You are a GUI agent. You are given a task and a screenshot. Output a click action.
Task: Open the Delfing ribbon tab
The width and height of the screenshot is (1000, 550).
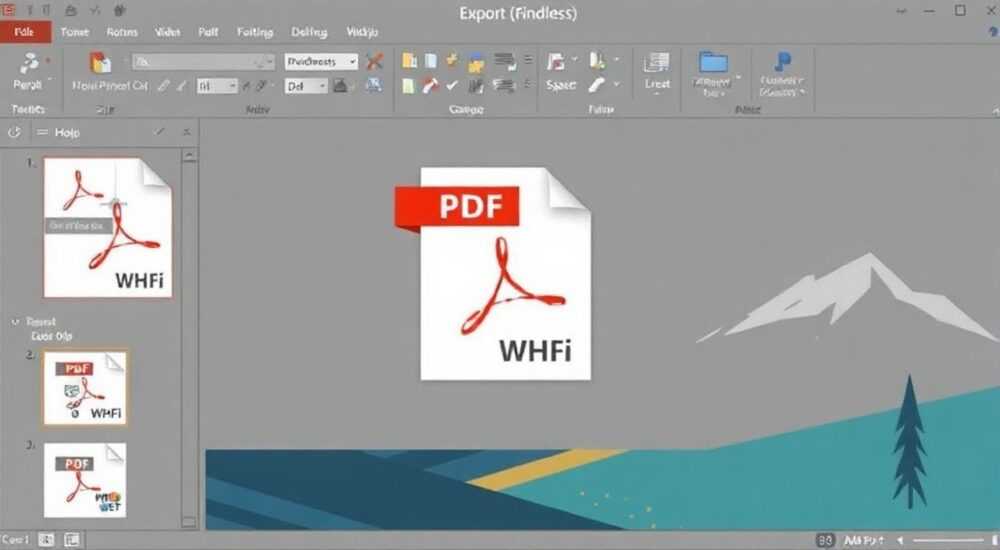[x=309, y=32]
